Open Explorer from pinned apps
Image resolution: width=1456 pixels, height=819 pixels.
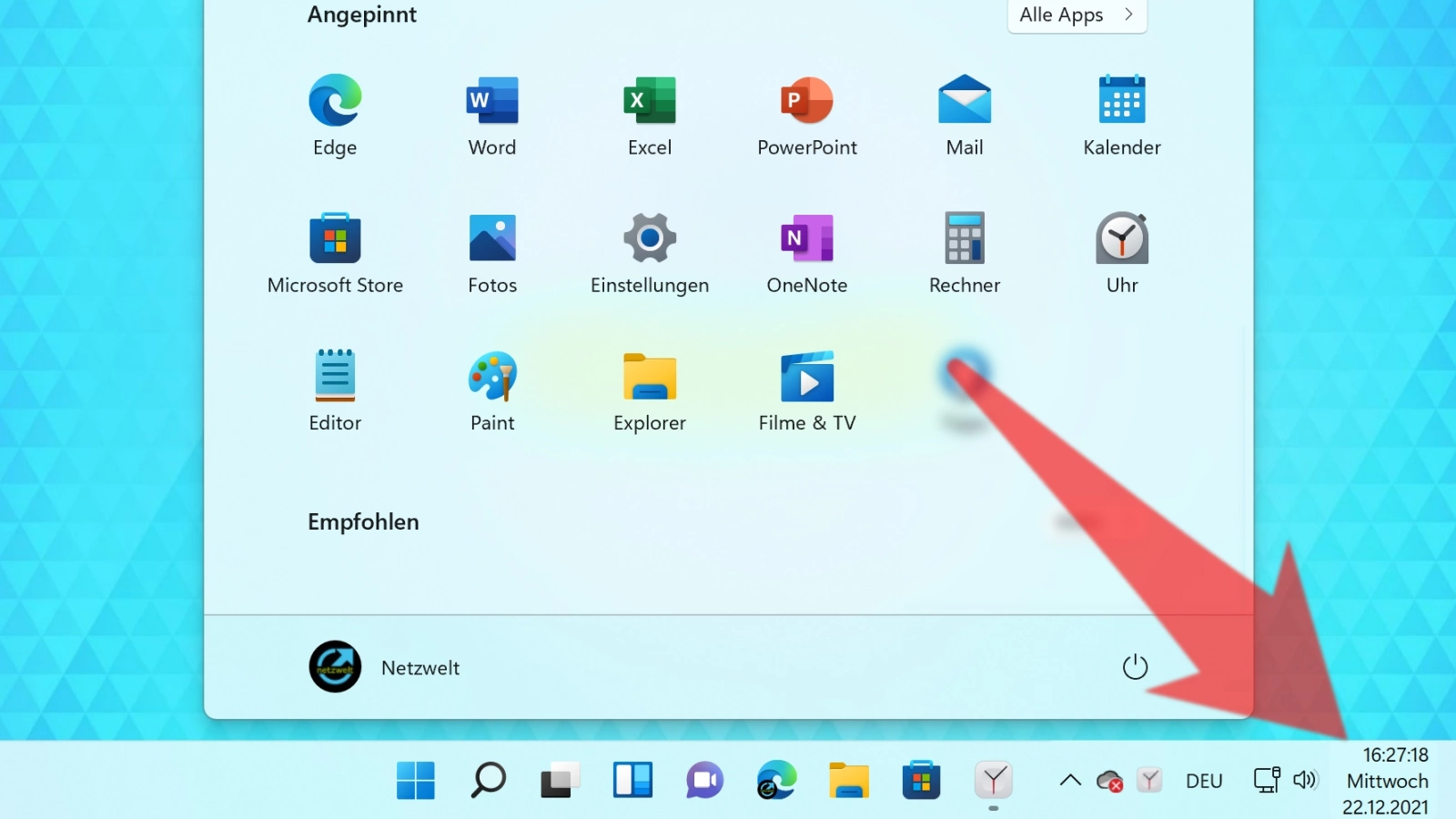coord(650,391)
